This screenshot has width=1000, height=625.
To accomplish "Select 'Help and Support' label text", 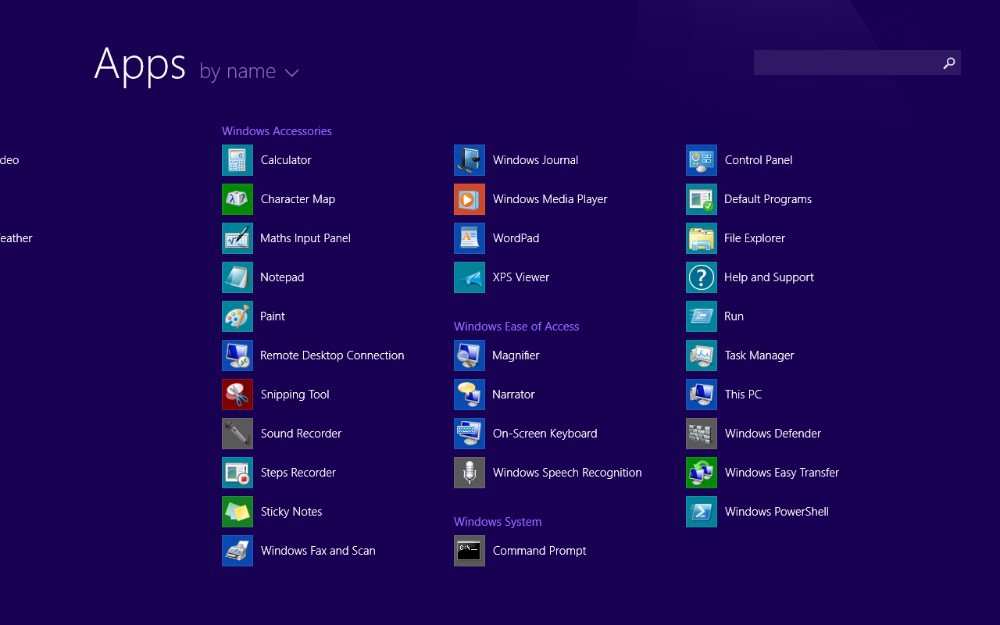I will point(768,277).
